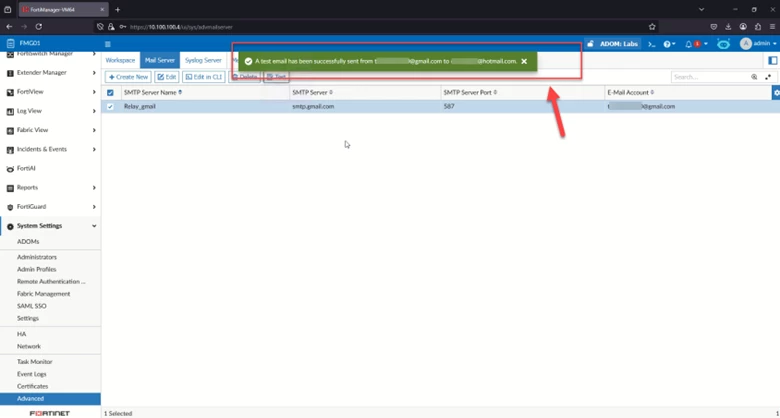Expand the Fabric View menu chevron
This screenshot has height=418, width=780.
(94, 130)
